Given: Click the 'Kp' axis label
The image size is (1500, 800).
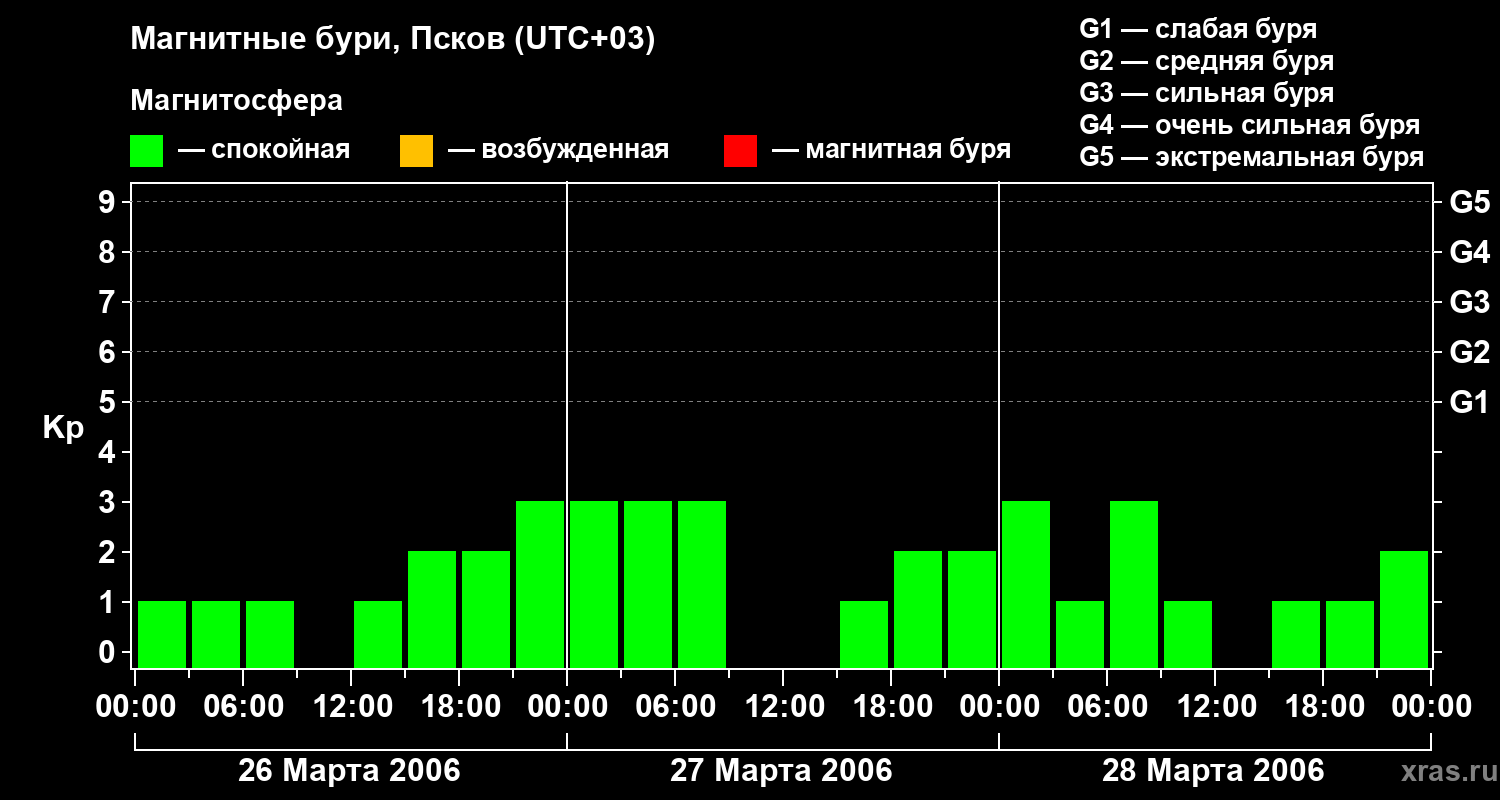Looking at the screenshot, I should [x=64, y=429].
